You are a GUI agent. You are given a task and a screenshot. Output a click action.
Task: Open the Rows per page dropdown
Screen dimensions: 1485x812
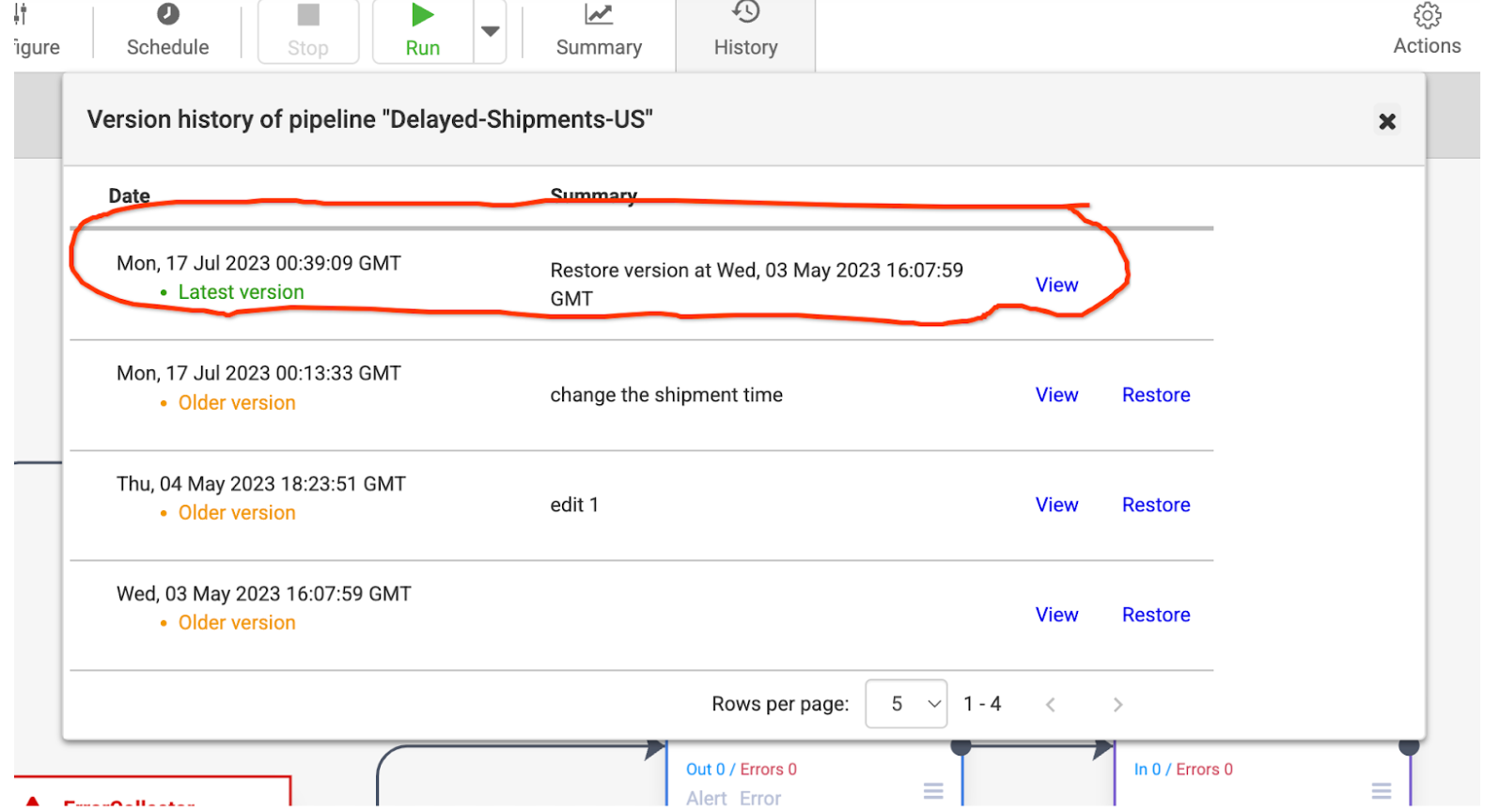906,704
